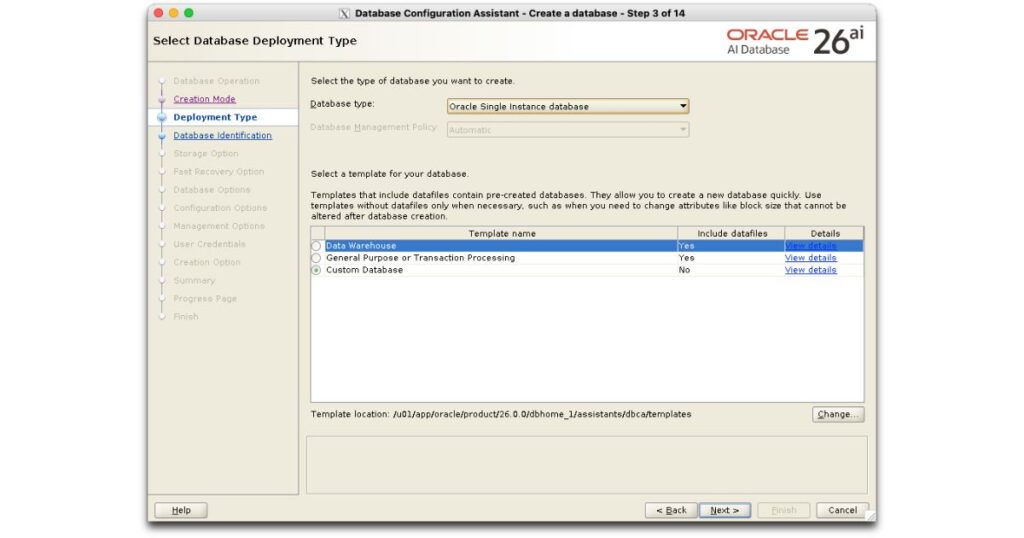View details for General Purpose template
Image resolution: width=1024 pixels, height=538 pixels.
(x=810, y=258)
